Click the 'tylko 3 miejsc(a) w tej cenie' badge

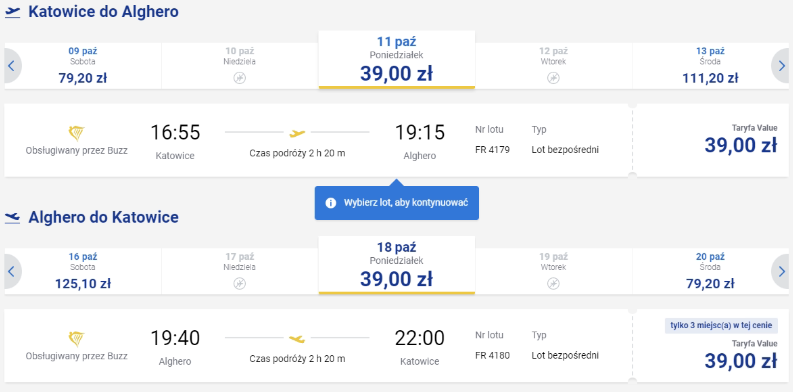coord(721,325)
